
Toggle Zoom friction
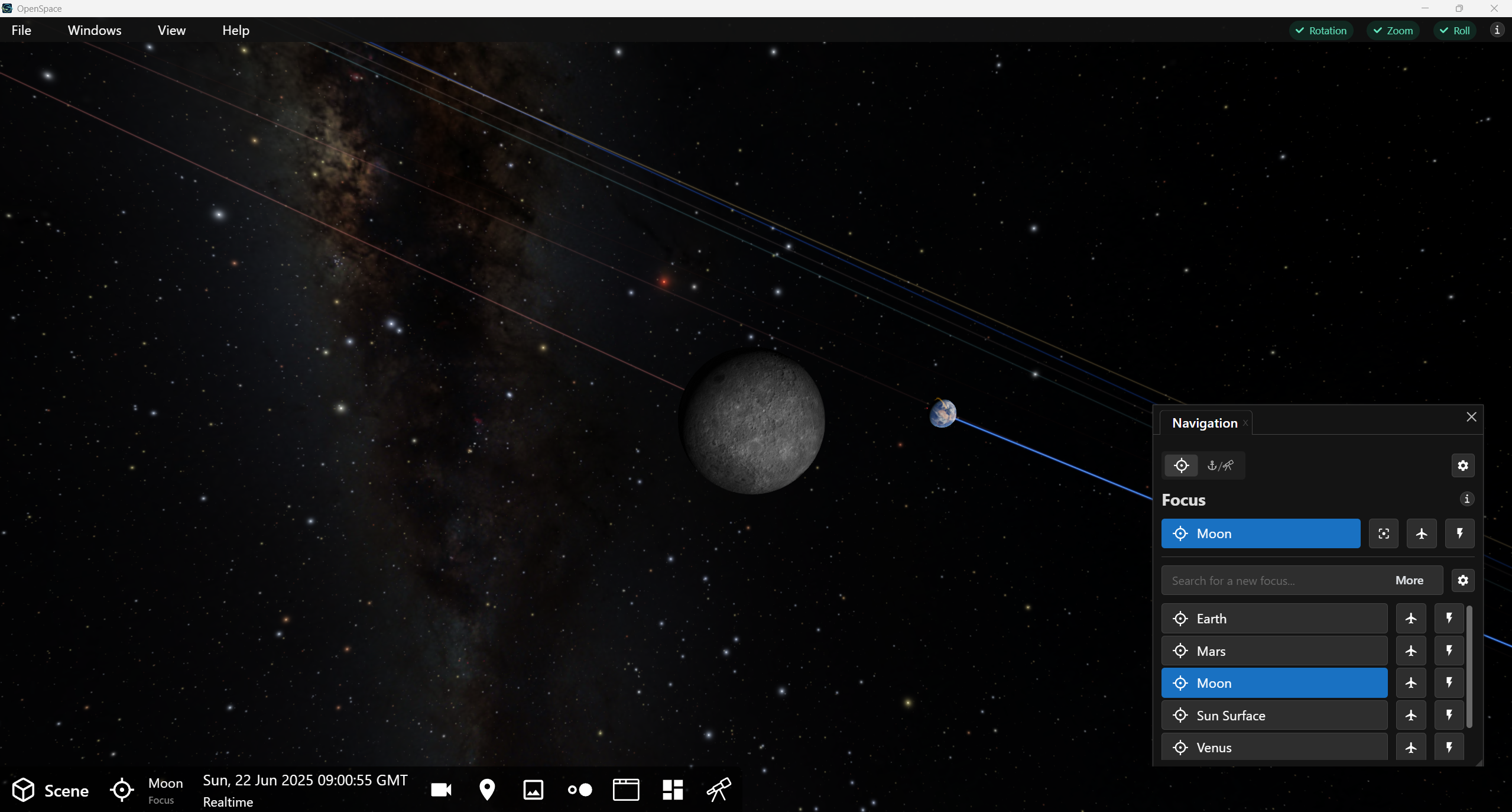pos(1393,31)
